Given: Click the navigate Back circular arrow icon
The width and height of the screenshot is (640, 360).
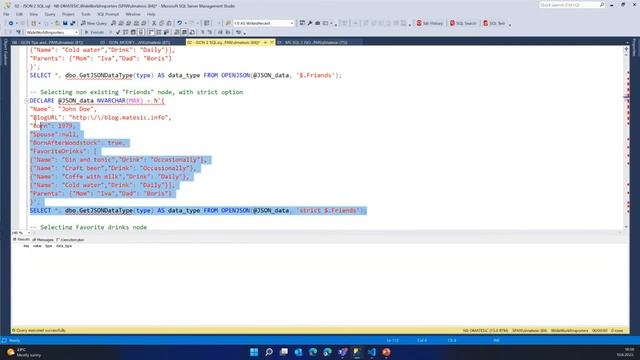Looking at the screenshot, I should [11, 23].
